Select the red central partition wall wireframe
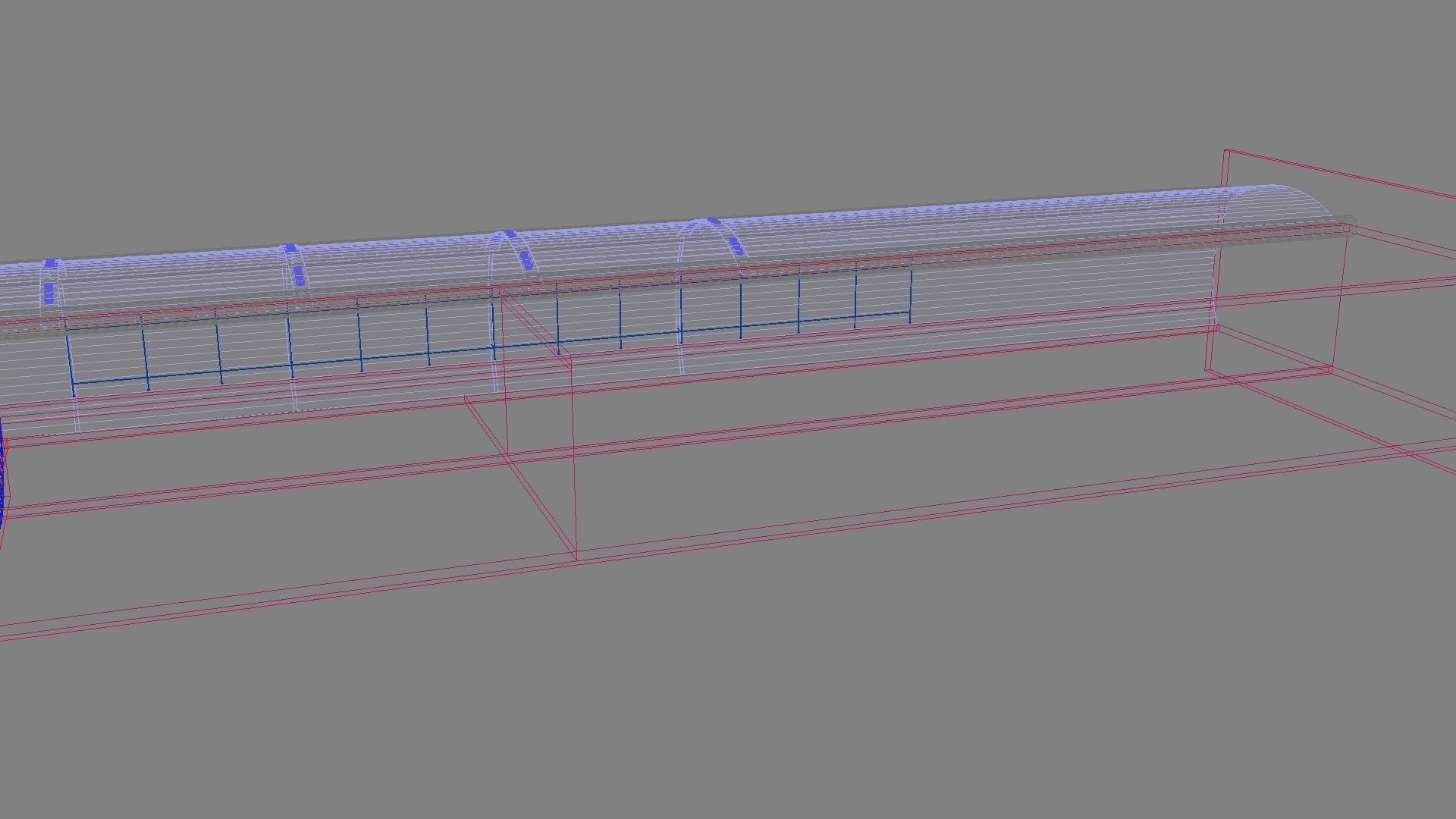This screenshot has height=819, width=1456. tap(520, 425)
